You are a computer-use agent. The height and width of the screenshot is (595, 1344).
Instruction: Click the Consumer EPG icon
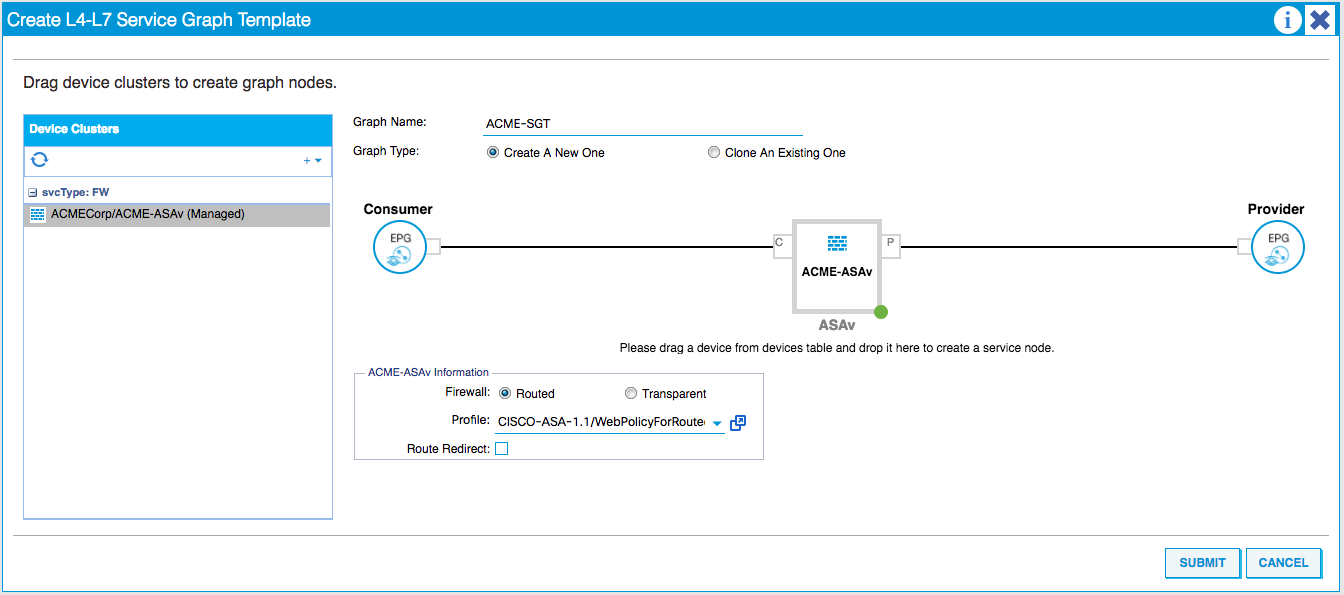[x=399, y=247]
